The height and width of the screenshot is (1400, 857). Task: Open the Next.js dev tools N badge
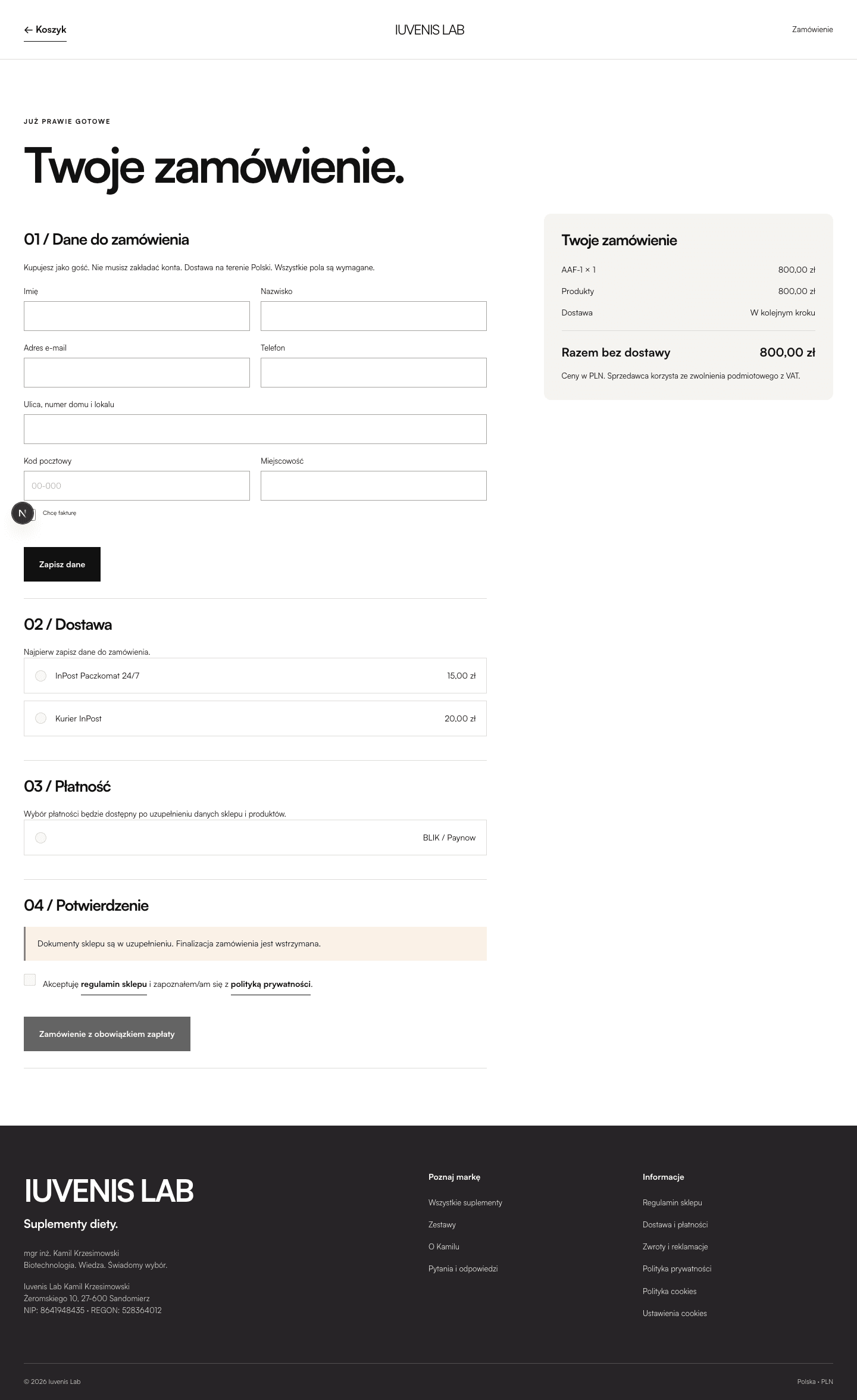pos(23,513)
